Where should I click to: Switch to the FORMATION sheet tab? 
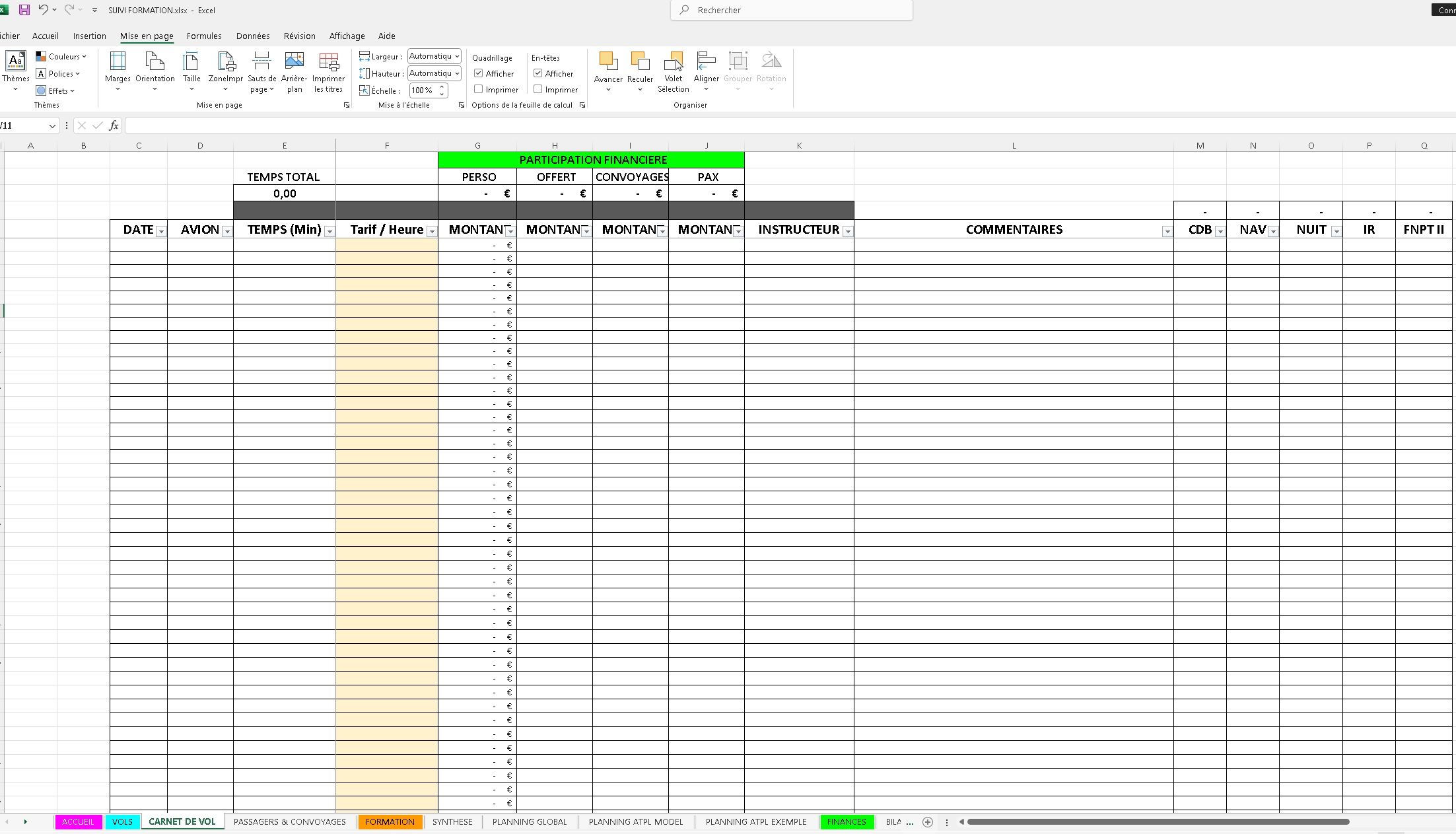pos(390,822)
